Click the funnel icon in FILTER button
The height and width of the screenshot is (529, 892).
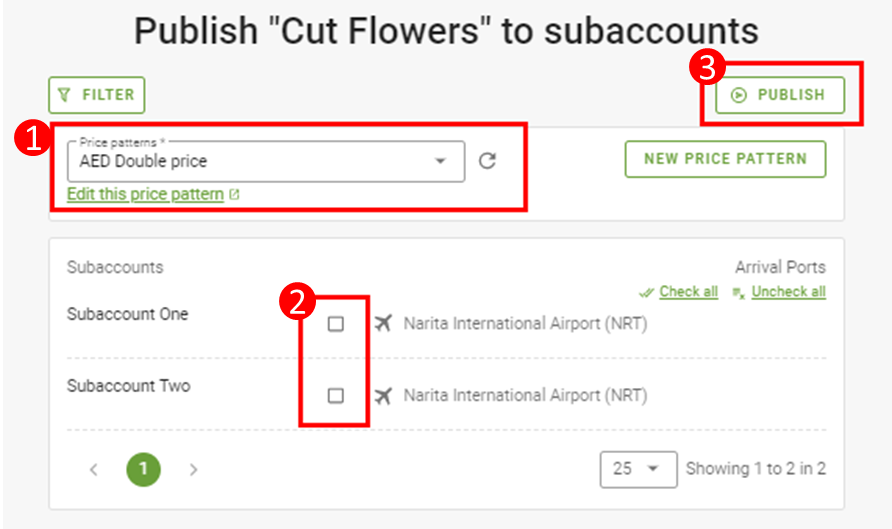click(65, 95)
